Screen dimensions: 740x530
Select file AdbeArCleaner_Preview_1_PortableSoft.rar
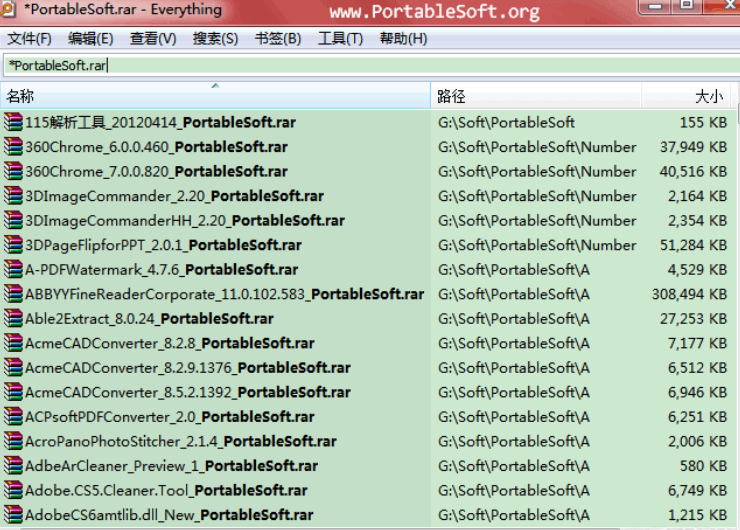pos(171,466)
